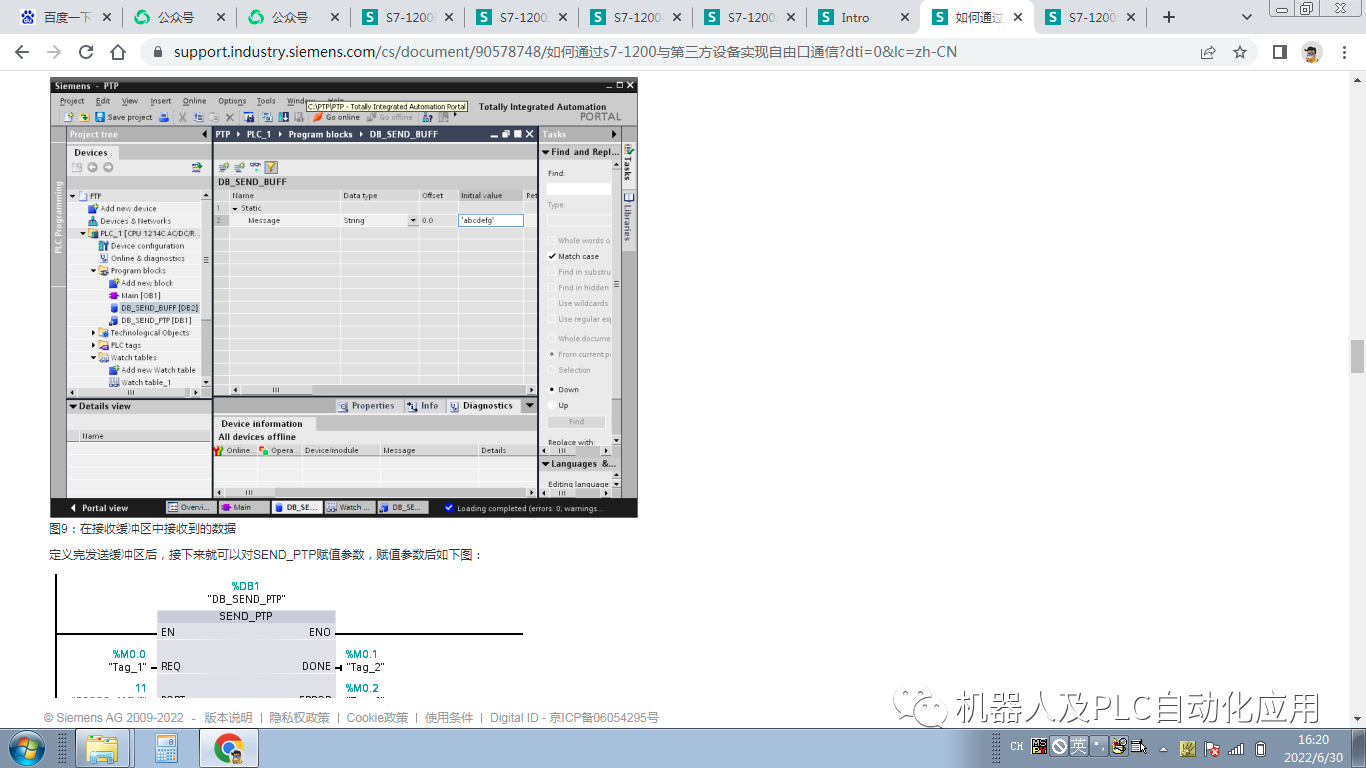
Task: Switch to the Diagnostics tab
Action: [x=482, y=406]
